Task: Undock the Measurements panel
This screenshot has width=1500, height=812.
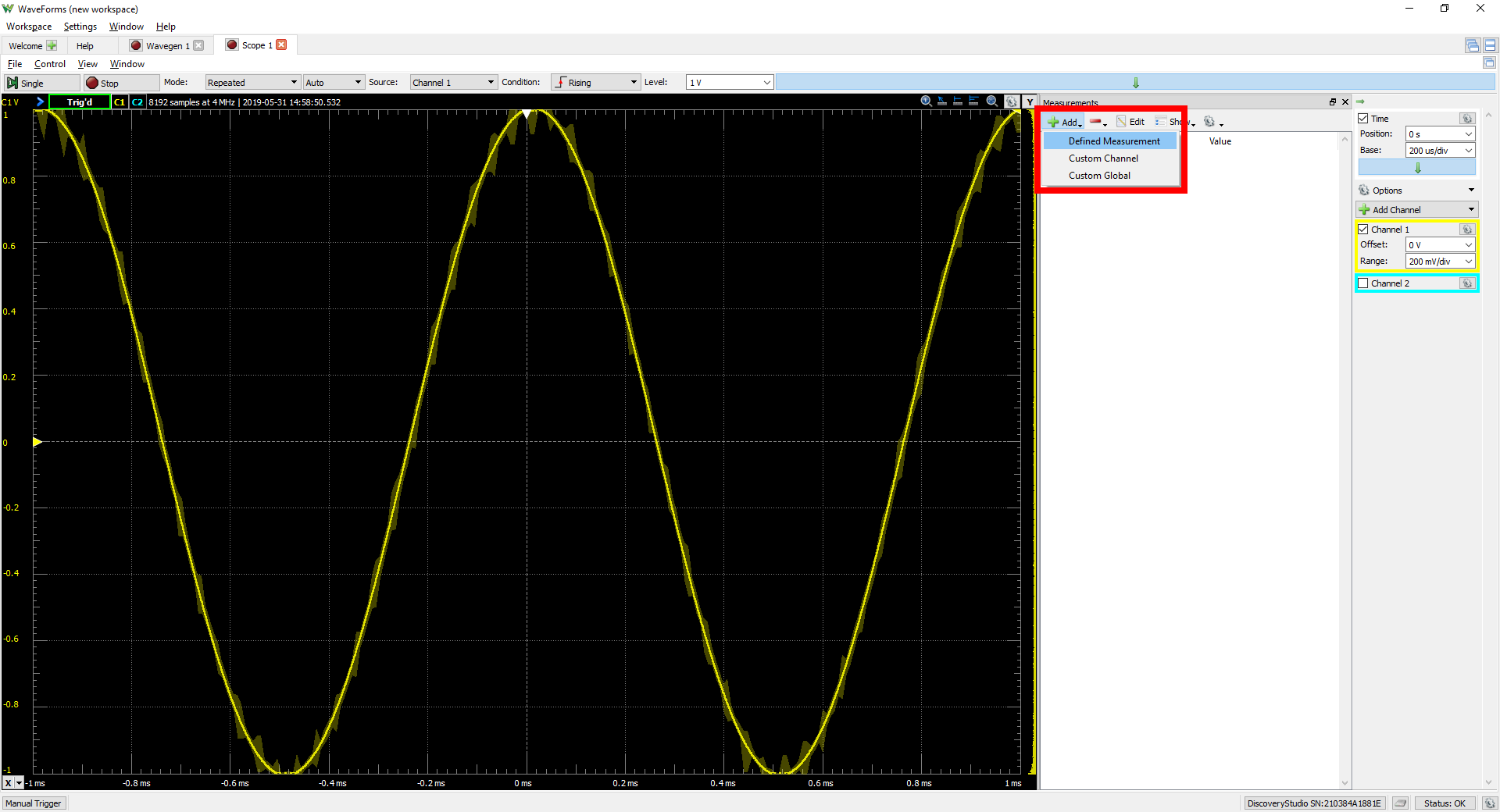Action: [x=1333, y=102]
